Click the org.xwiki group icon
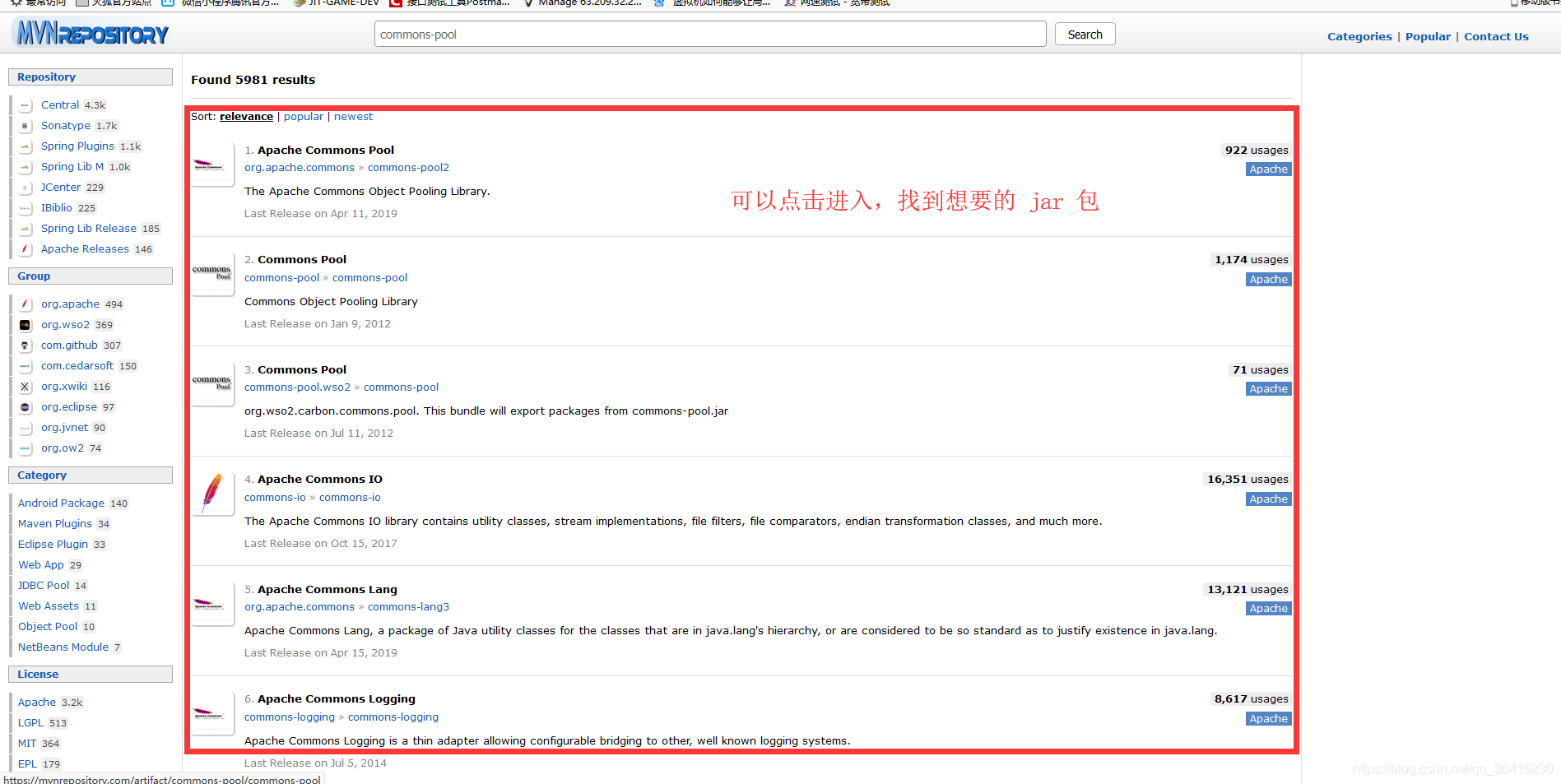 (26, 387)
